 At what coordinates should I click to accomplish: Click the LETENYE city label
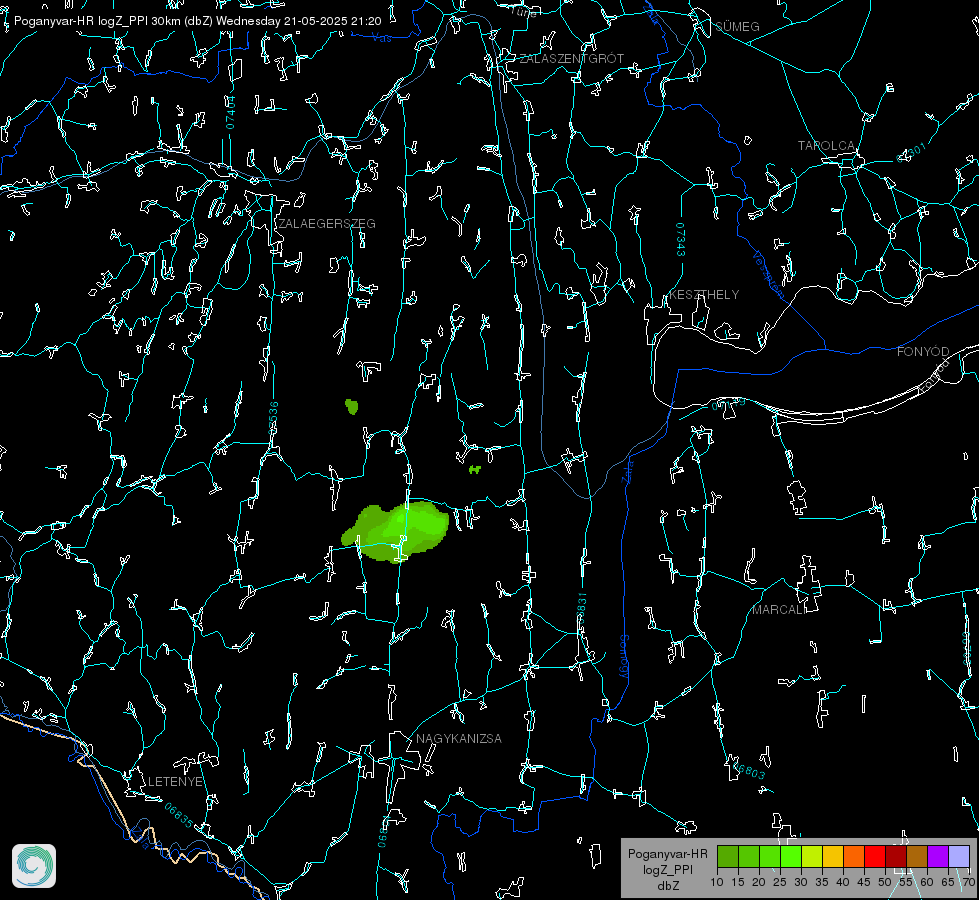[175, 782]
